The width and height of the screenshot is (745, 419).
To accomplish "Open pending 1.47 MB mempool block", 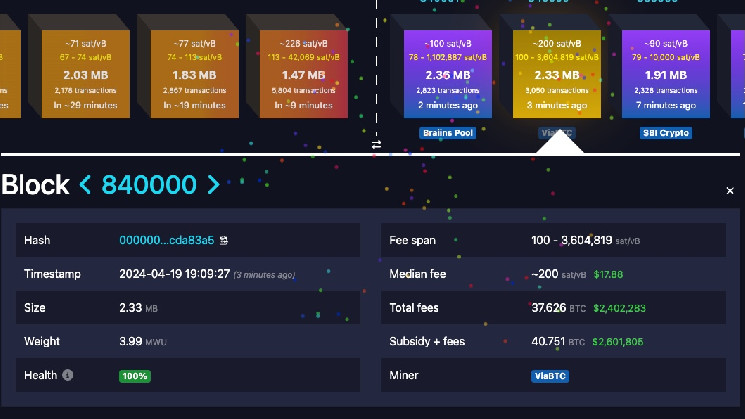I will pyautogui.click(x=303, y=74).
